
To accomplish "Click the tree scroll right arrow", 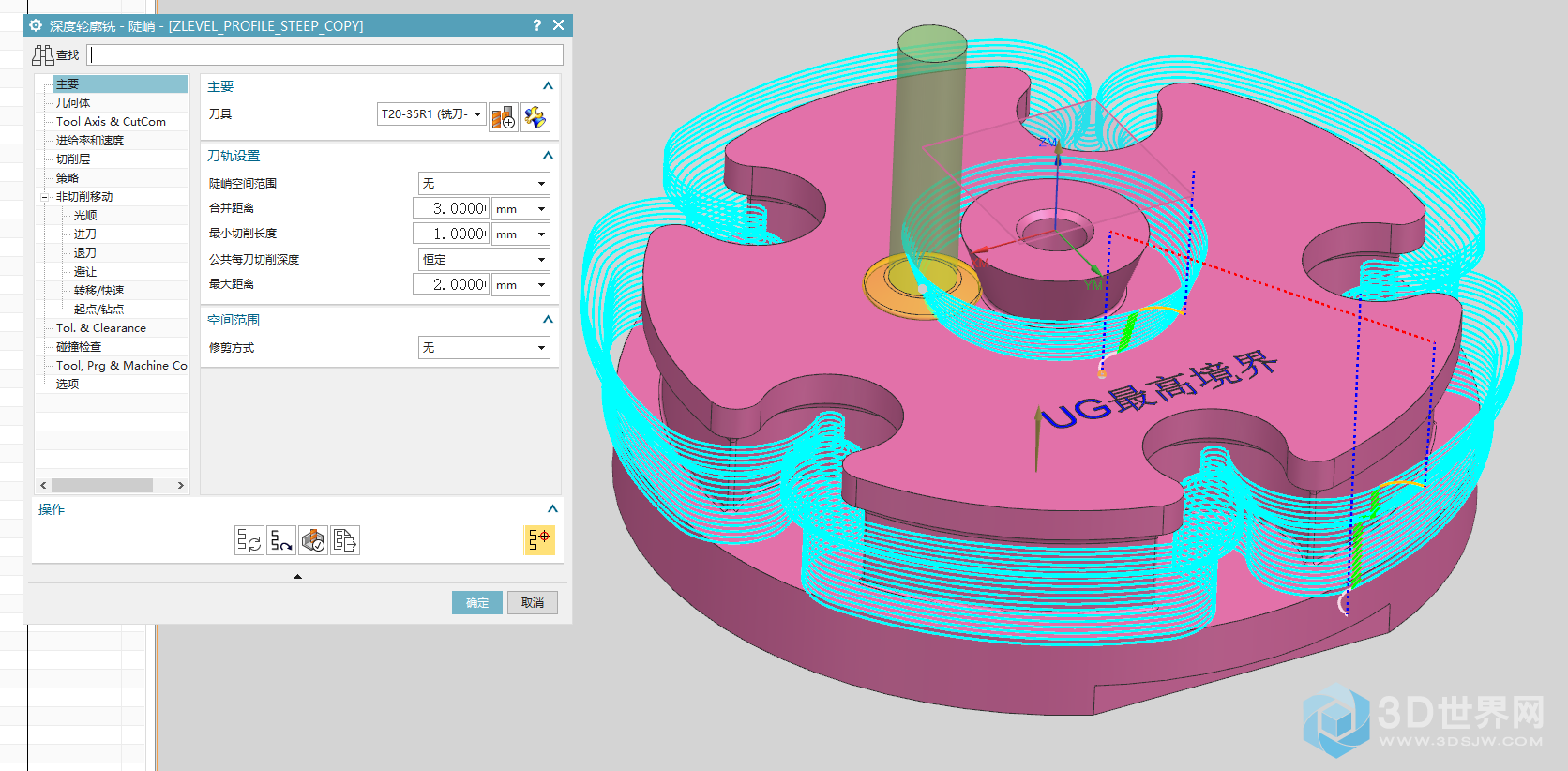I will point(181,486).
